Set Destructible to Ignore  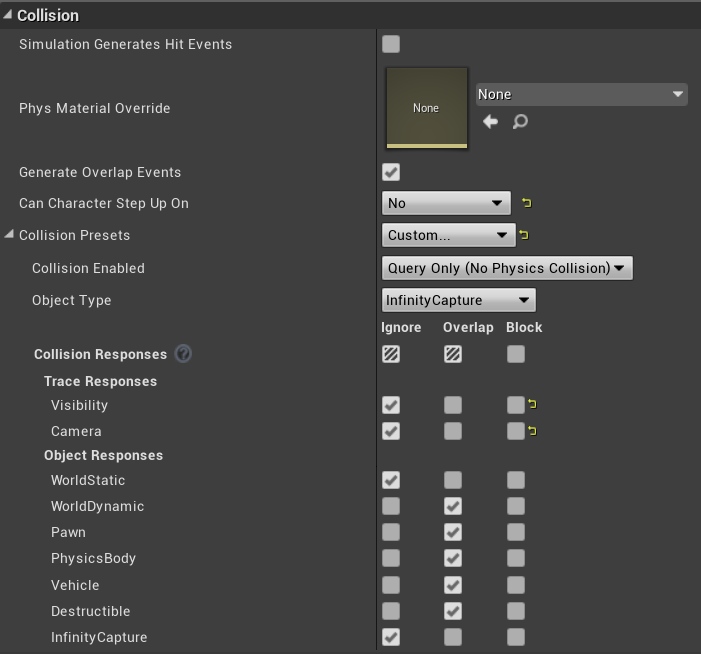pyautogui.click(x=391, y=611)
